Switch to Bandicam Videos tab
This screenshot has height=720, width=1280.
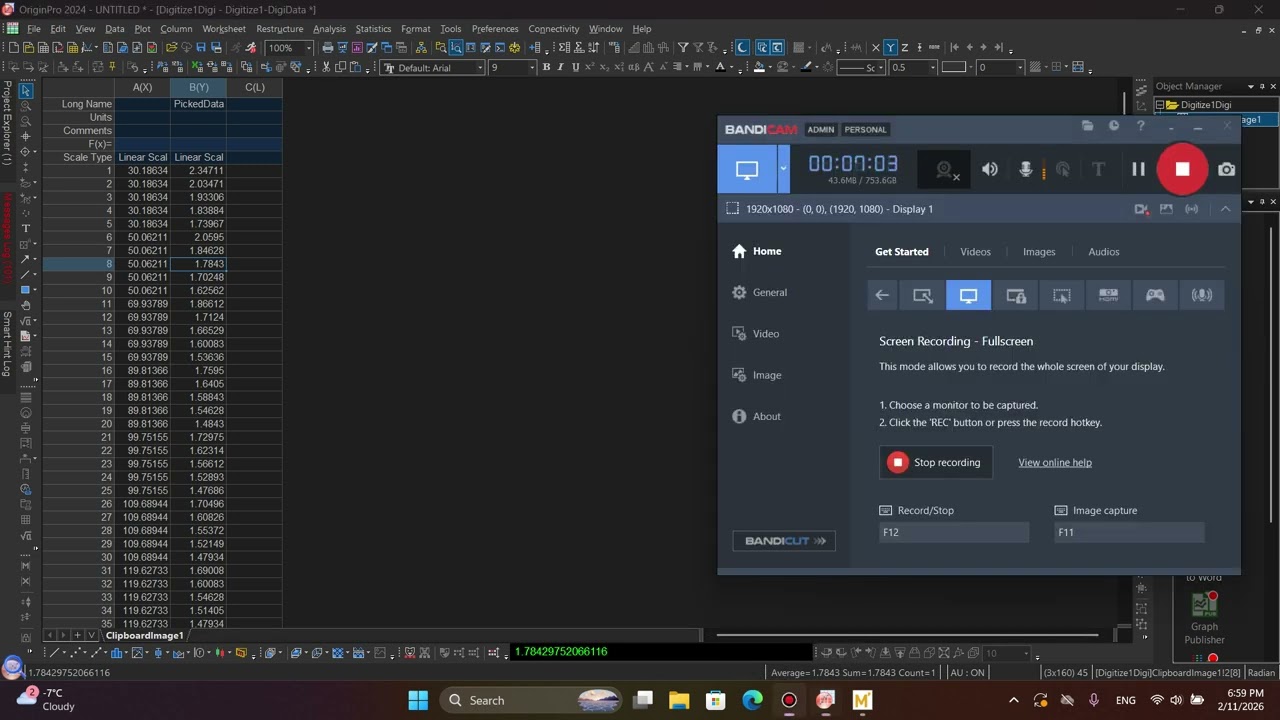coord(975,252)
